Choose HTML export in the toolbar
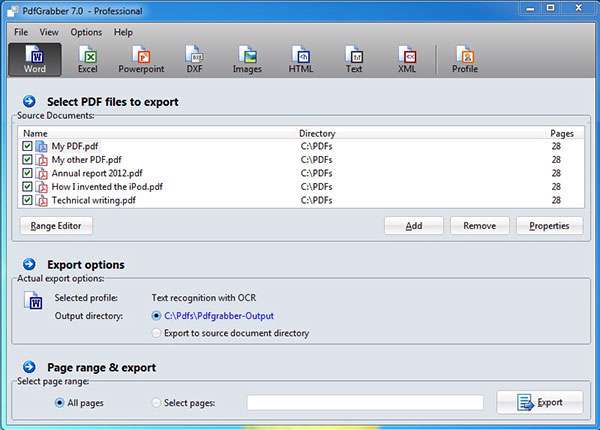The height and width of the screenshot is (430, 600). coord(301,59)
